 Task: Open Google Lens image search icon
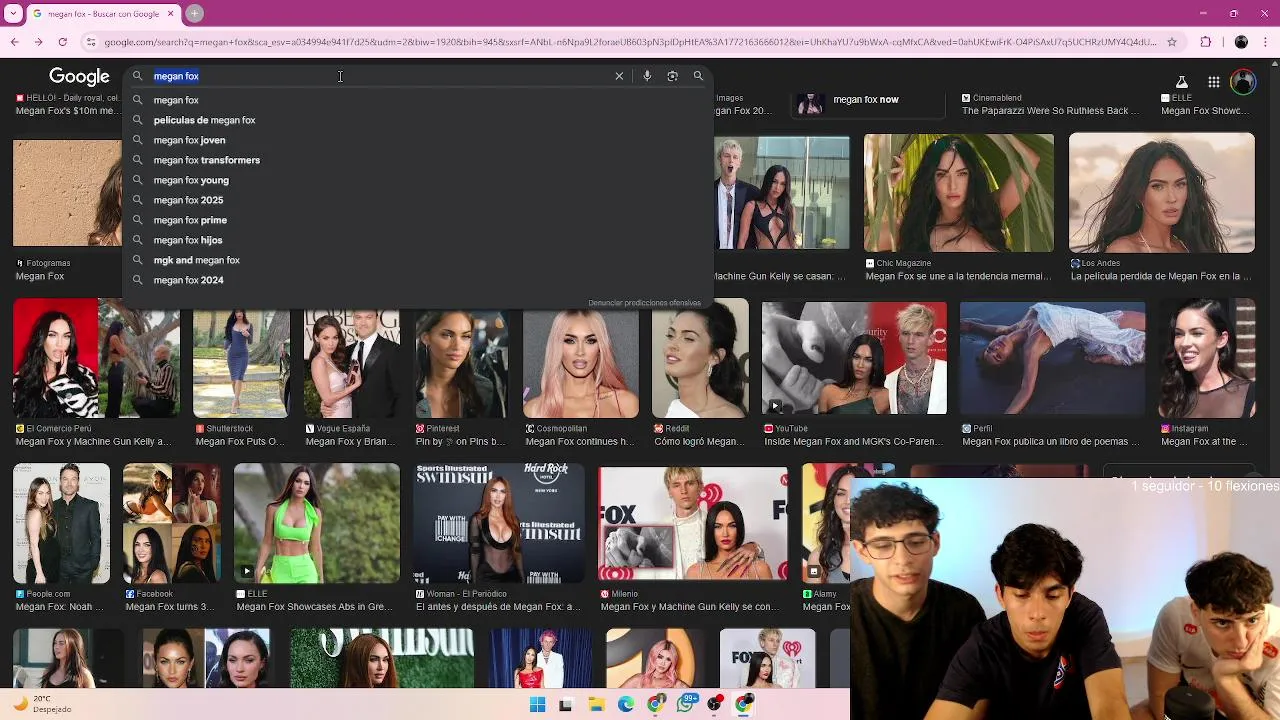[672, 76]
